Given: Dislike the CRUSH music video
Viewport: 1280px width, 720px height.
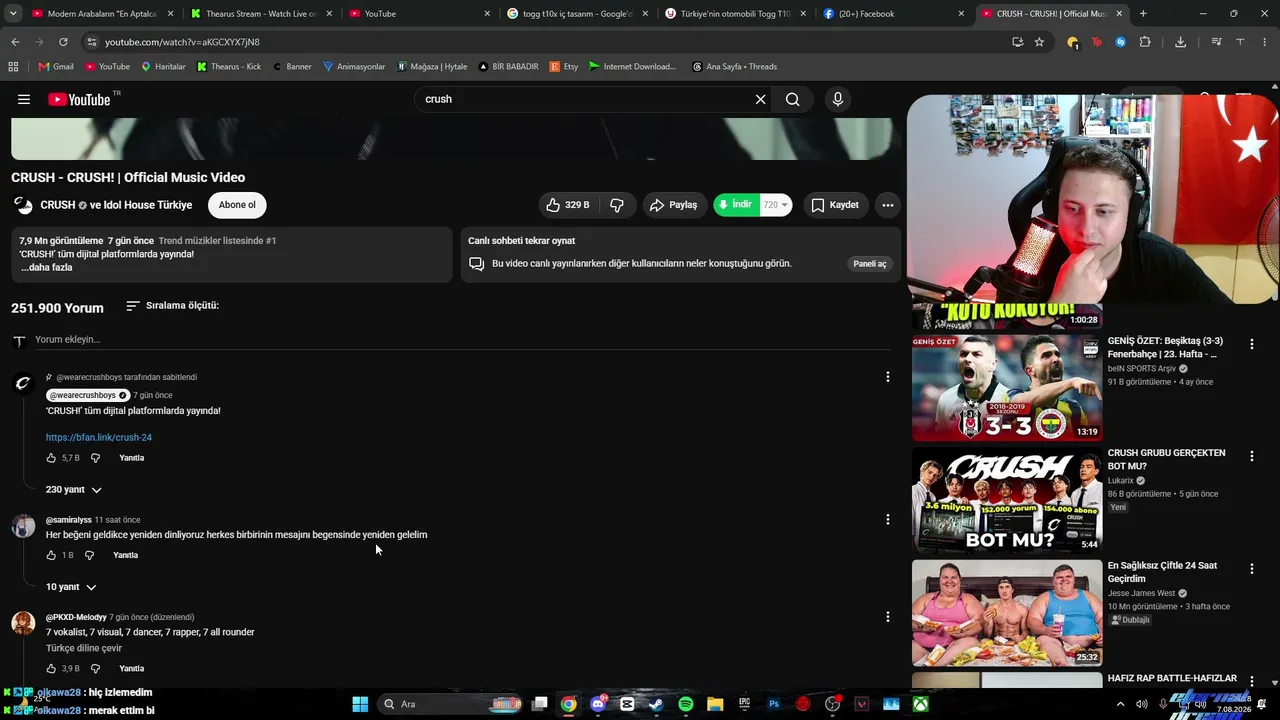Looking at the screenshot, I should [x=617, y=205].
